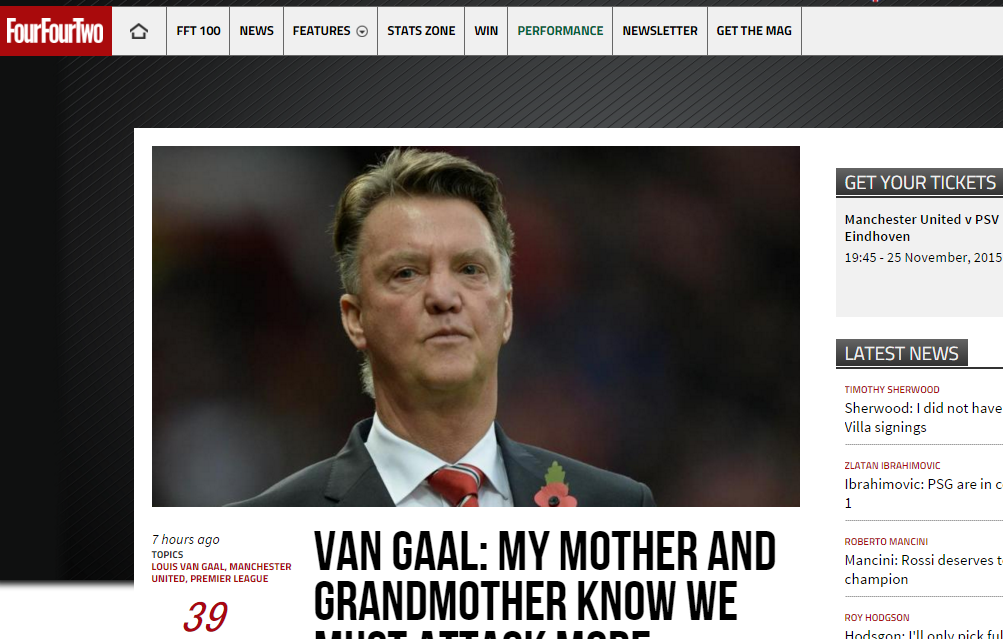Open the Performance section

click(560, 31)
